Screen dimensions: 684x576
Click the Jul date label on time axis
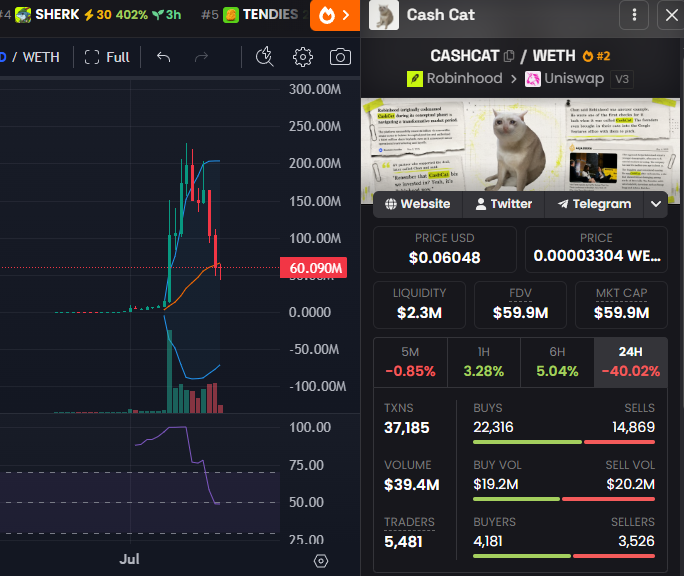tap(130, 559)
